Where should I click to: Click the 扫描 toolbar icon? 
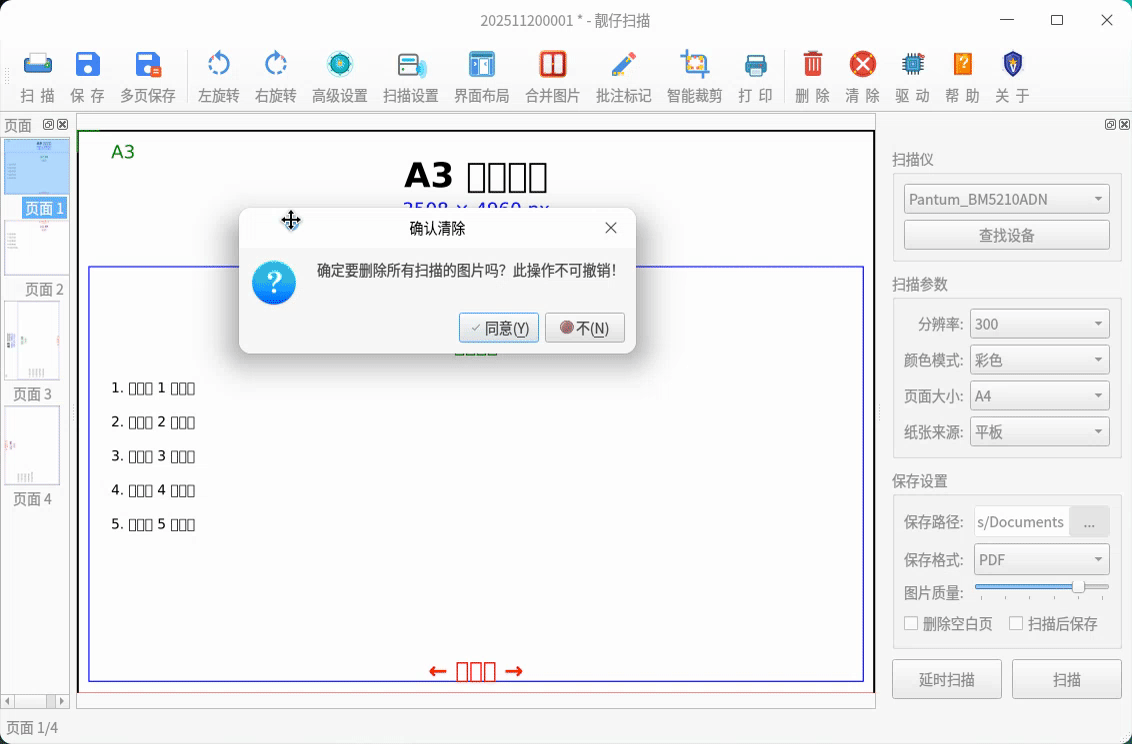[38, 76]
